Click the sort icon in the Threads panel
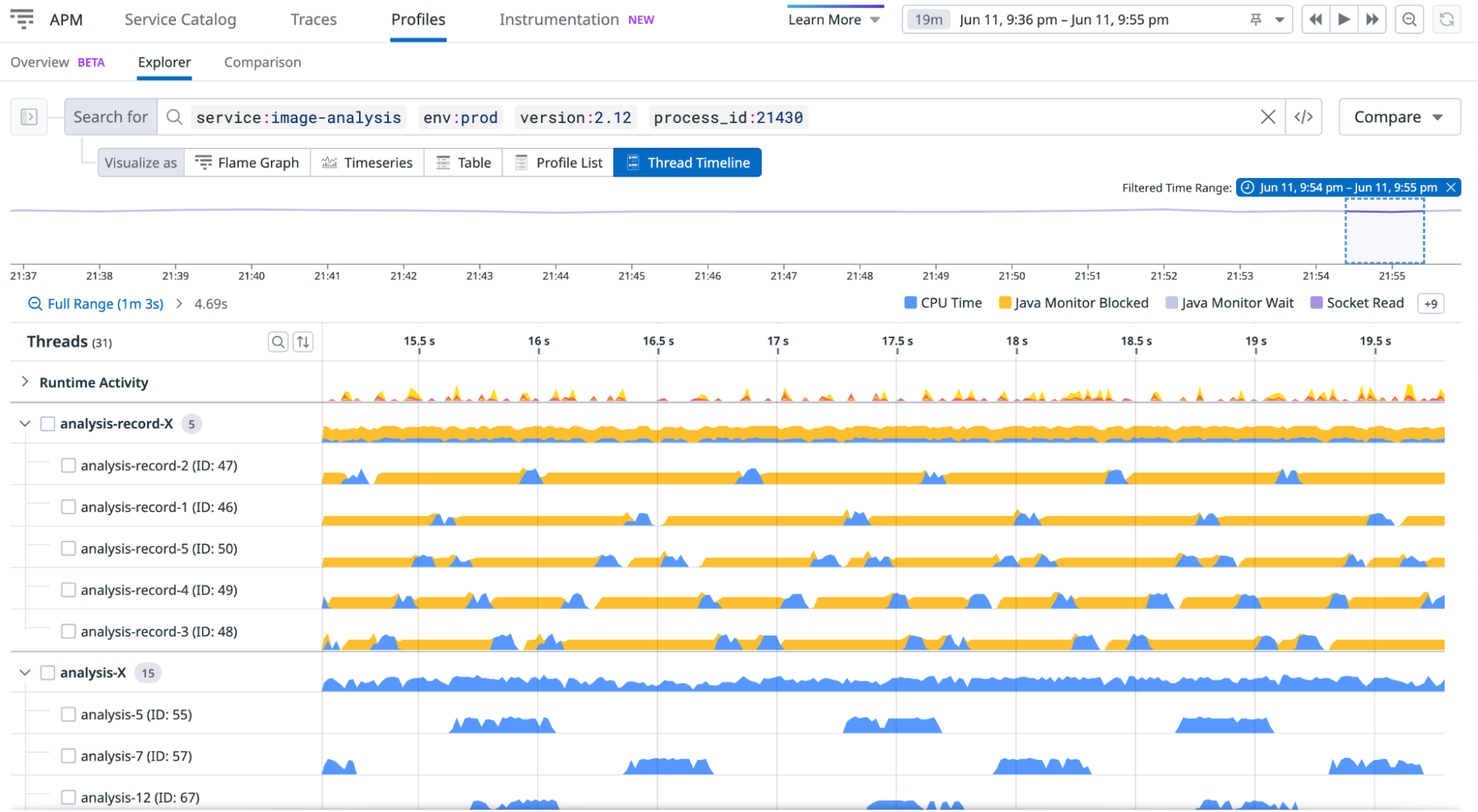Image resolution: width=1478 pixels, height=812 pixels. click(303, 342)
